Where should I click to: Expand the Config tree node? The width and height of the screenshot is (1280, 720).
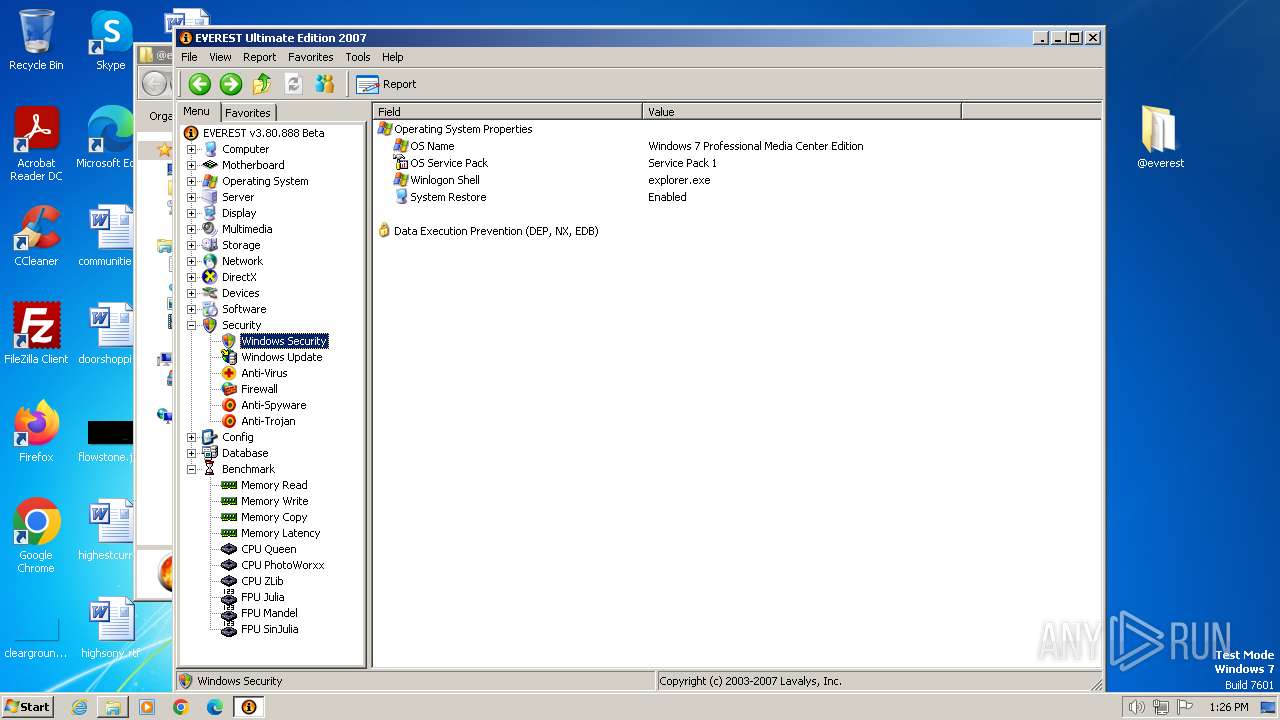pos(192,437)
